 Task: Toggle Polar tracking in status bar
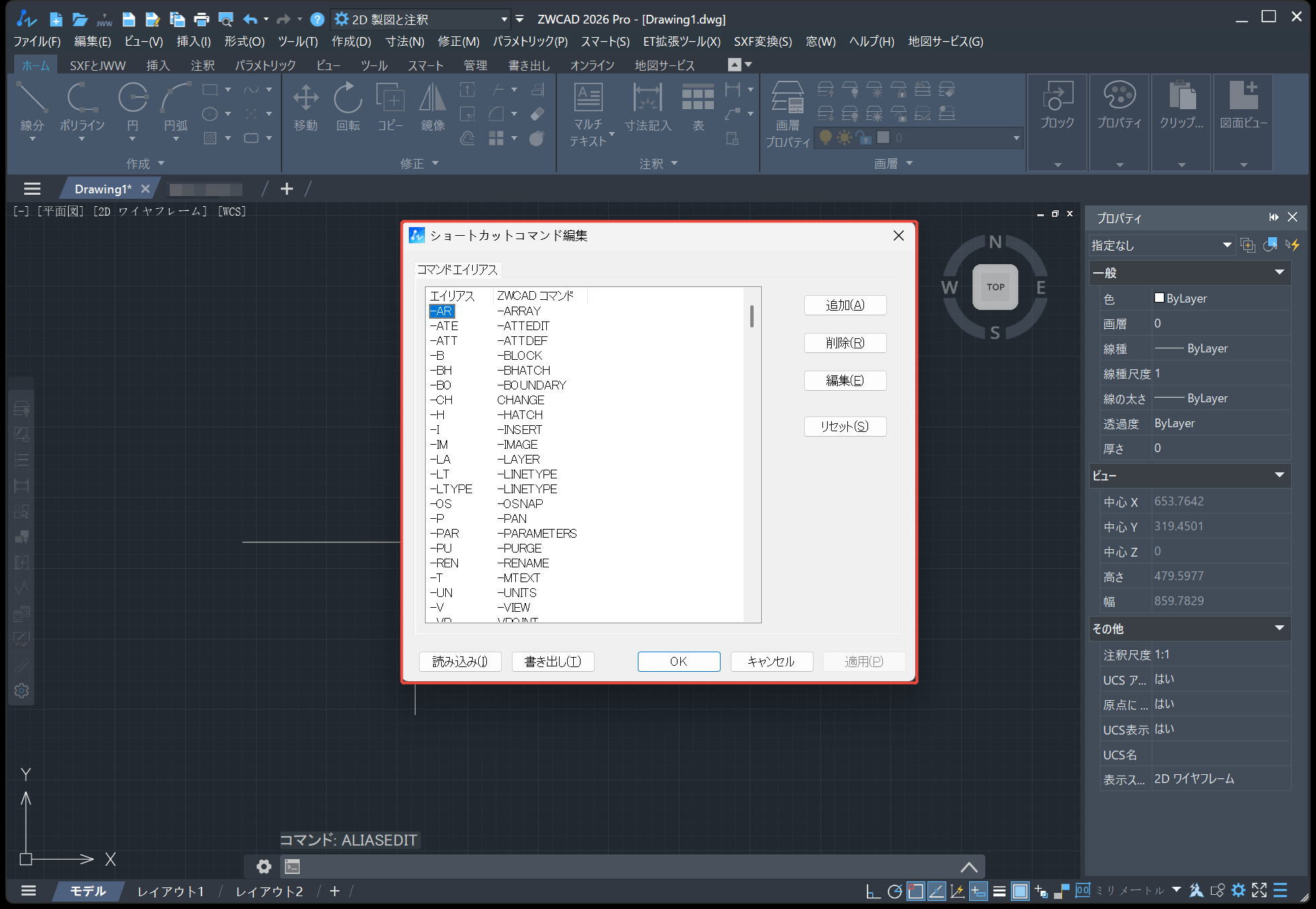coord(894,891)
